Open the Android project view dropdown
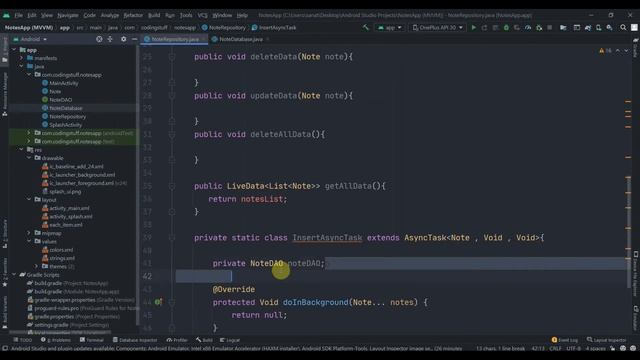 (x=30, y=39)
